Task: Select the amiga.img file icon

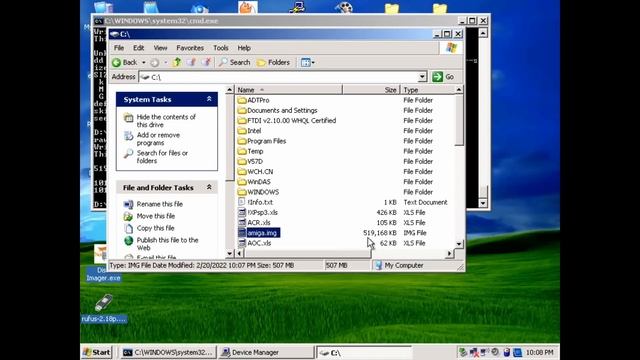Action: pos(242,233)
